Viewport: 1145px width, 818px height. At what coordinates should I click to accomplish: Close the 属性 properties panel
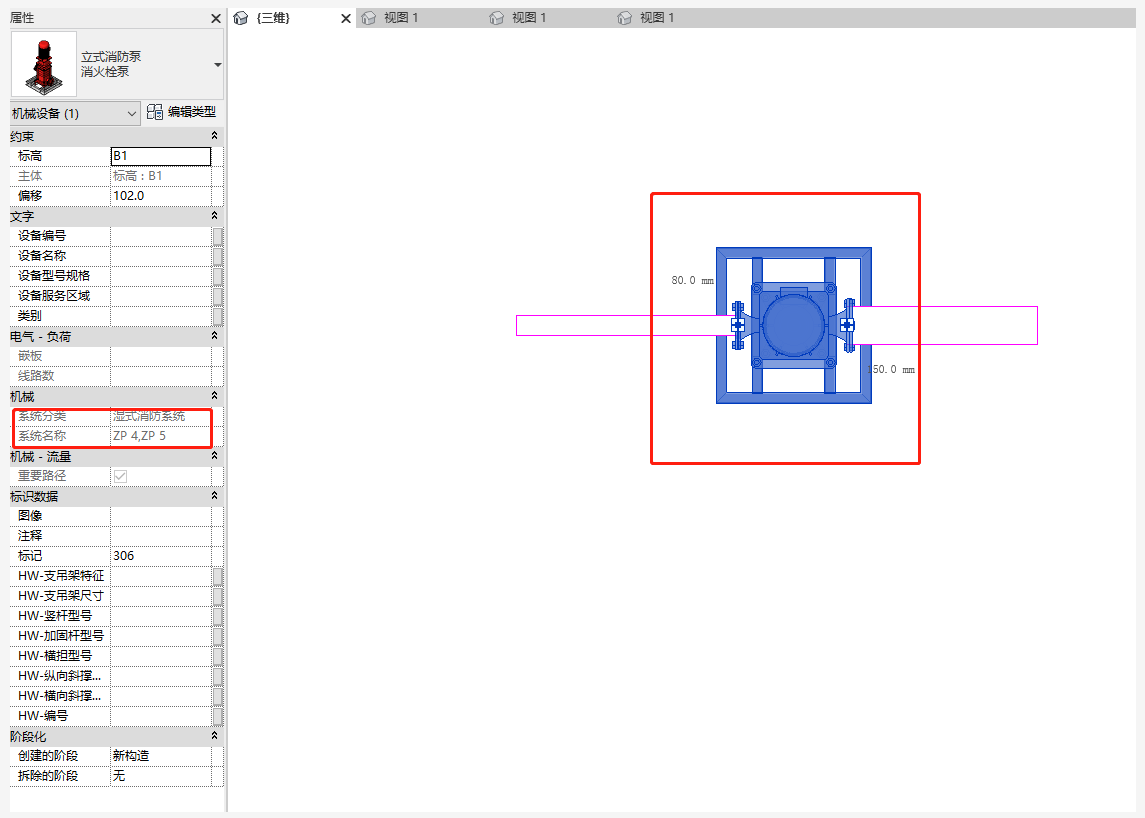(x=216, y=18)
